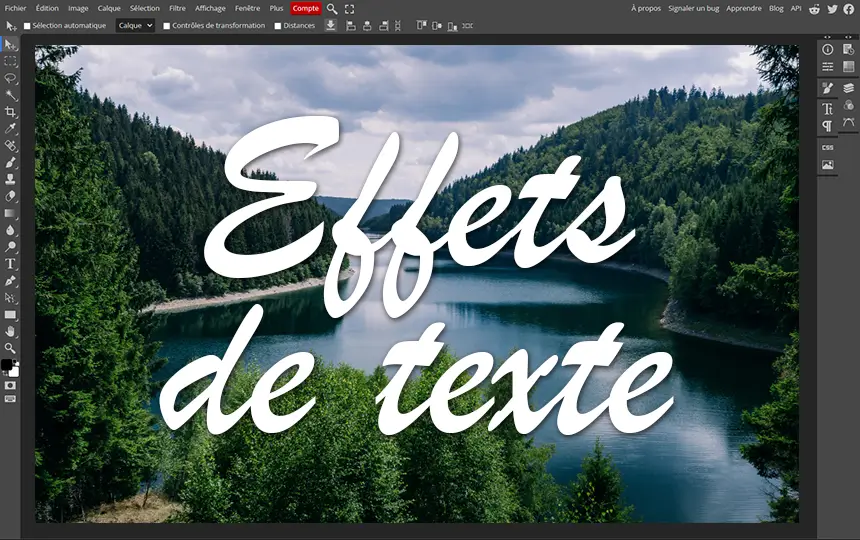Open the CSS panel
Image resolution: width=860 pixels, height=540 pixels.
828,147
